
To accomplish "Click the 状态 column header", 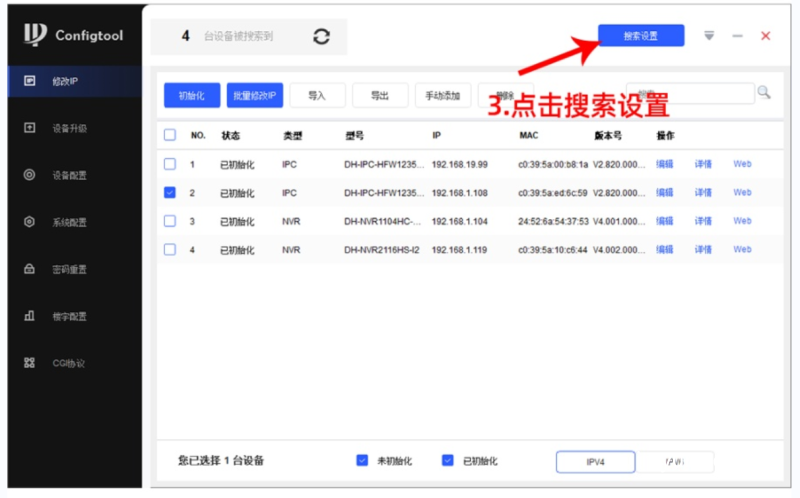I will click(230, 135).
